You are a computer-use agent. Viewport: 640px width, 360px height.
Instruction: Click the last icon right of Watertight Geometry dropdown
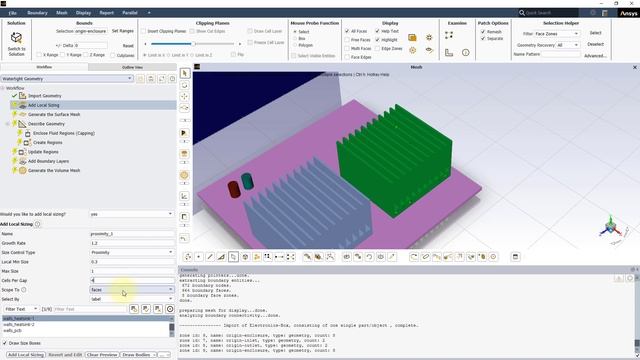click(172, 78)
